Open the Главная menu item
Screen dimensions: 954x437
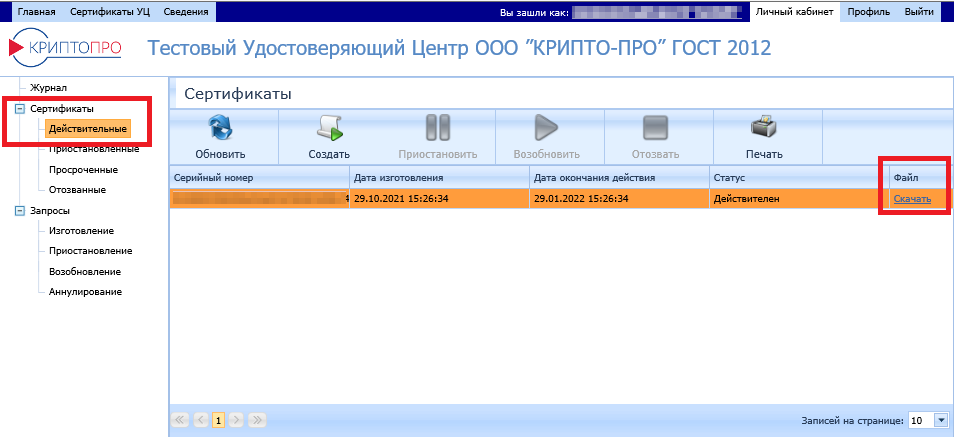tap(37, 12)
